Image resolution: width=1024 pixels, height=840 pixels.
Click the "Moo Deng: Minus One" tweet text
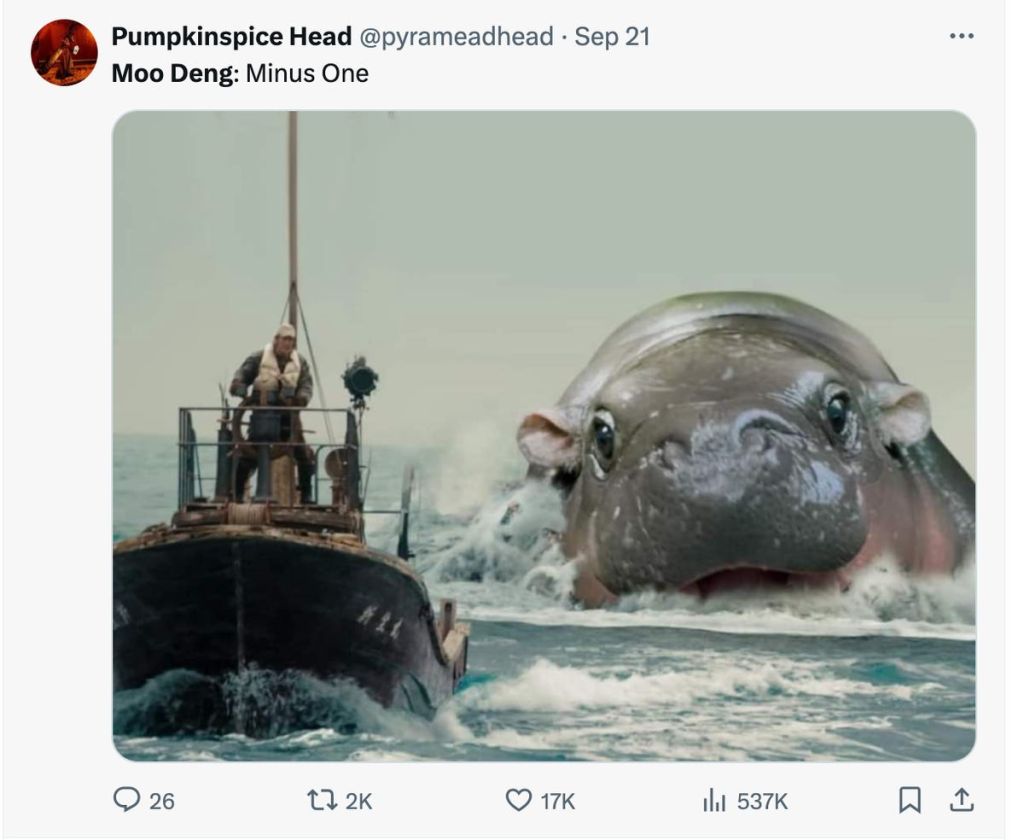[x=240, y=73]
